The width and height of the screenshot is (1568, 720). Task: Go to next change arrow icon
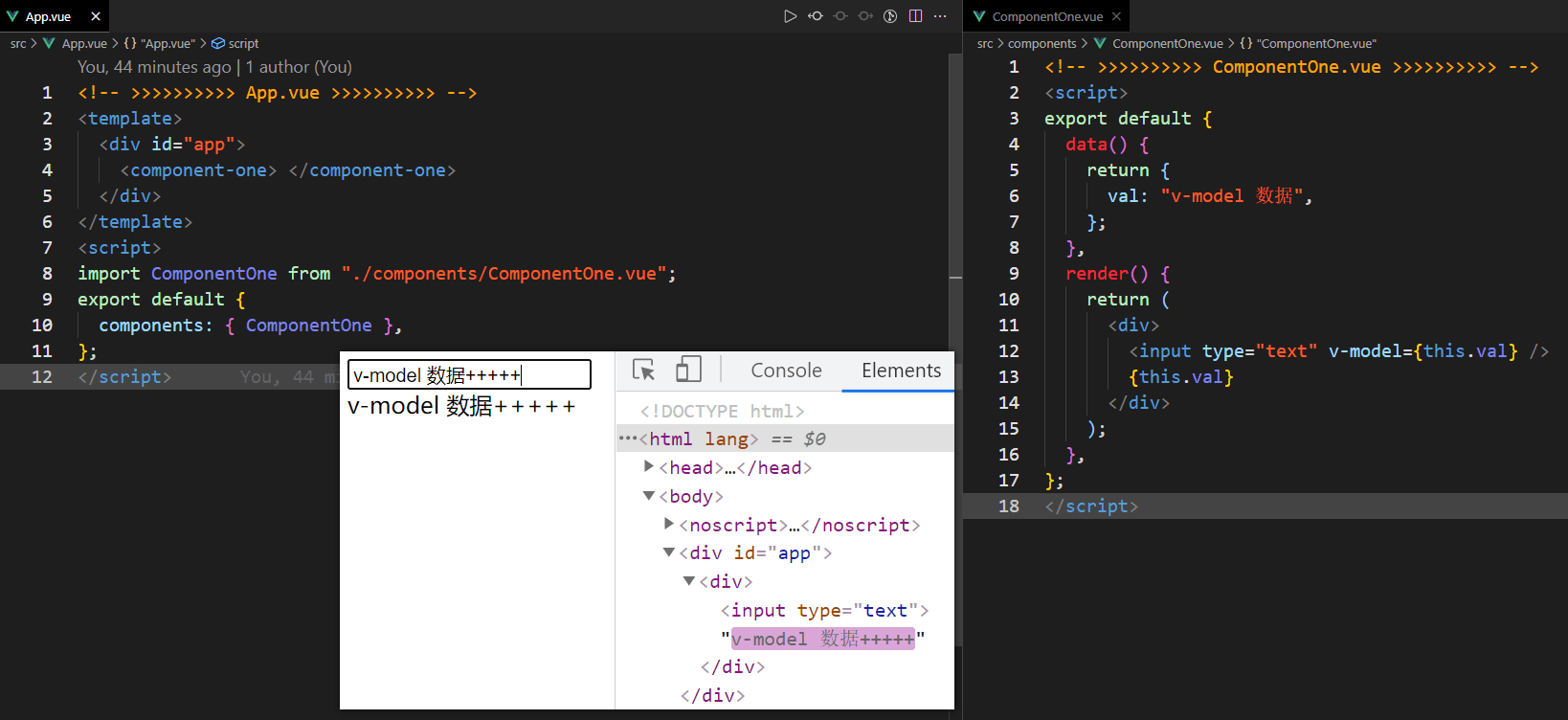pyautogui.click(x=865, y=16)
